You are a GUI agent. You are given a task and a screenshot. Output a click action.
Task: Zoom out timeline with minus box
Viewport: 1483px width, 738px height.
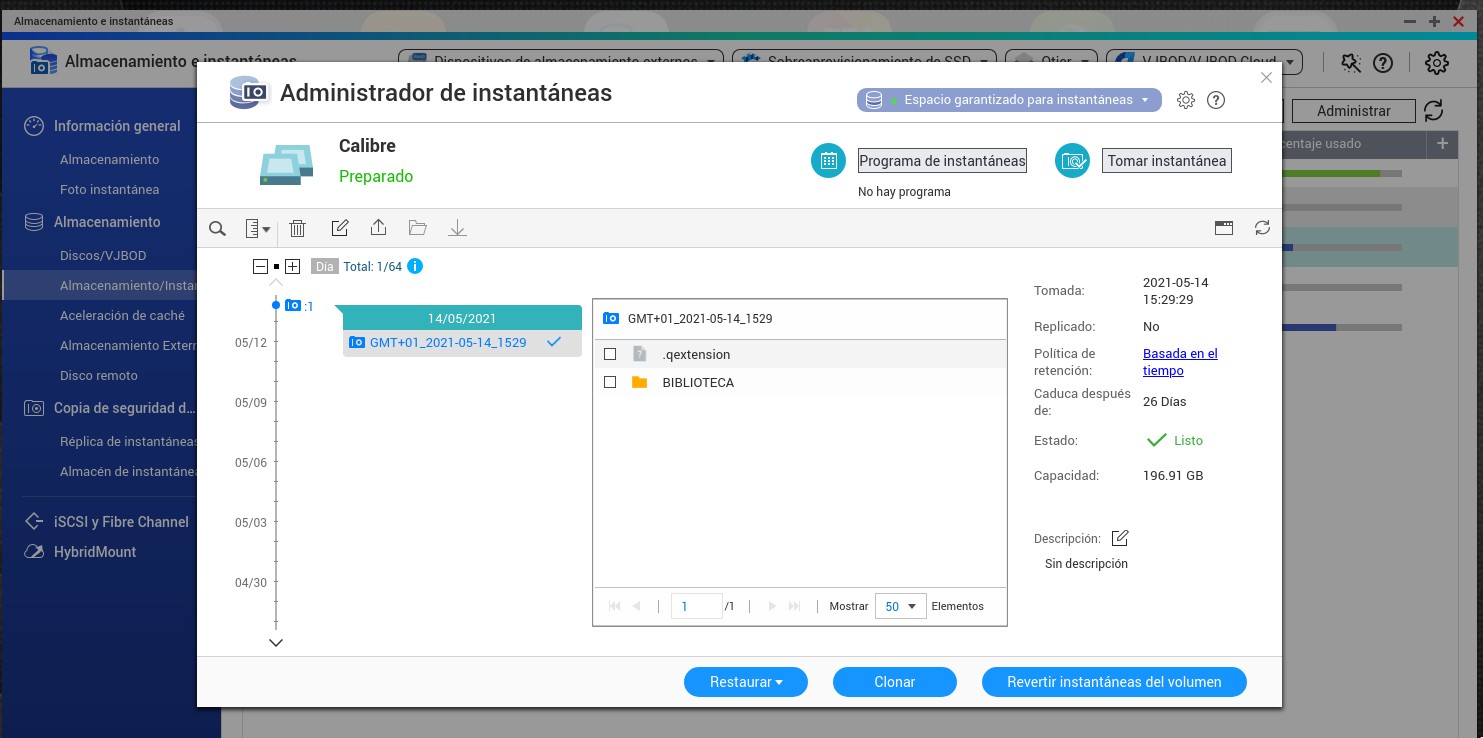(260, 266)
